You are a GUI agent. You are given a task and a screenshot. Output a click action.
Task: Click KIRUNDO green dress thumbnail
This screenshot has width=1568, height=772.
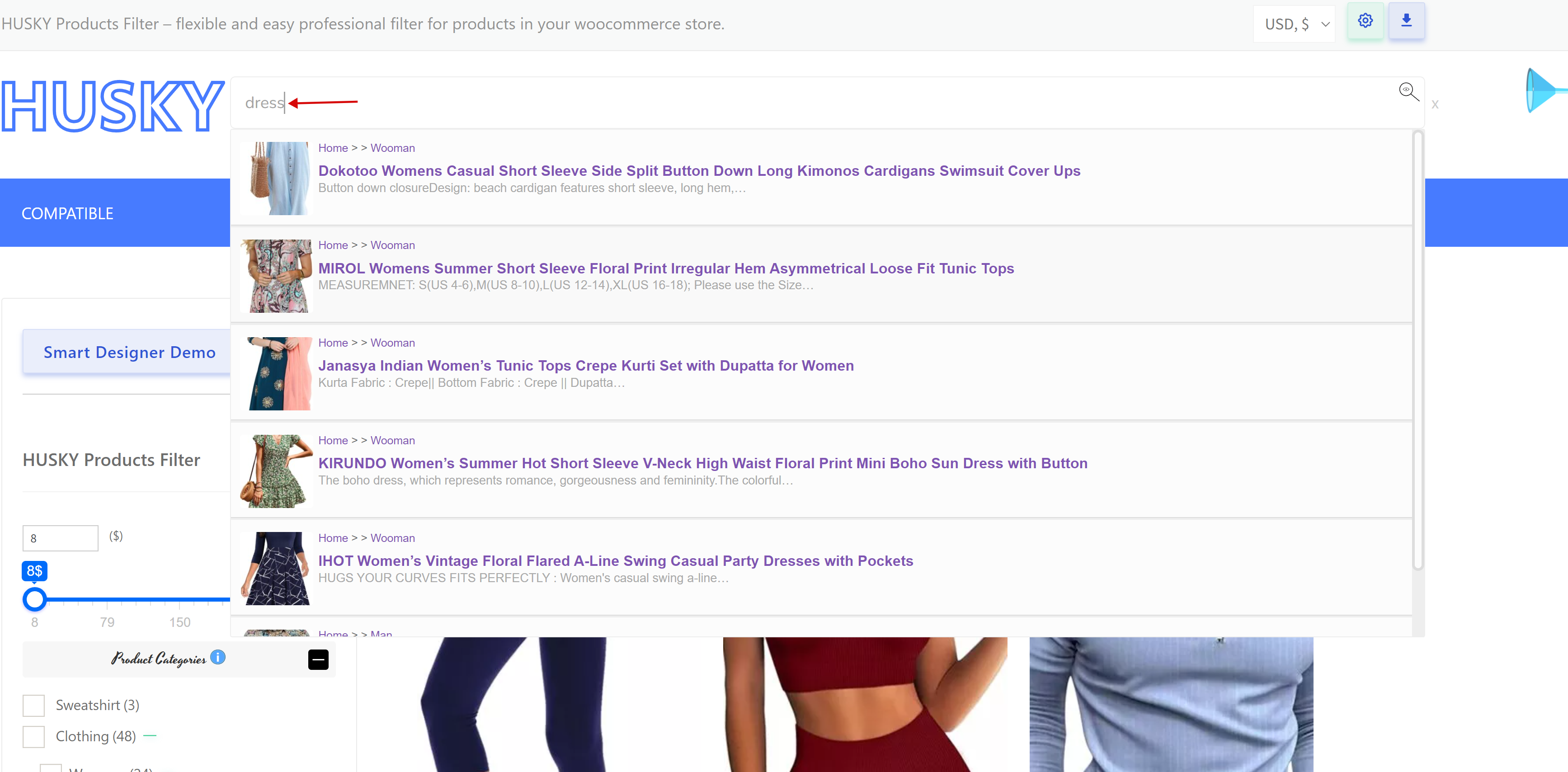(276, 471)
